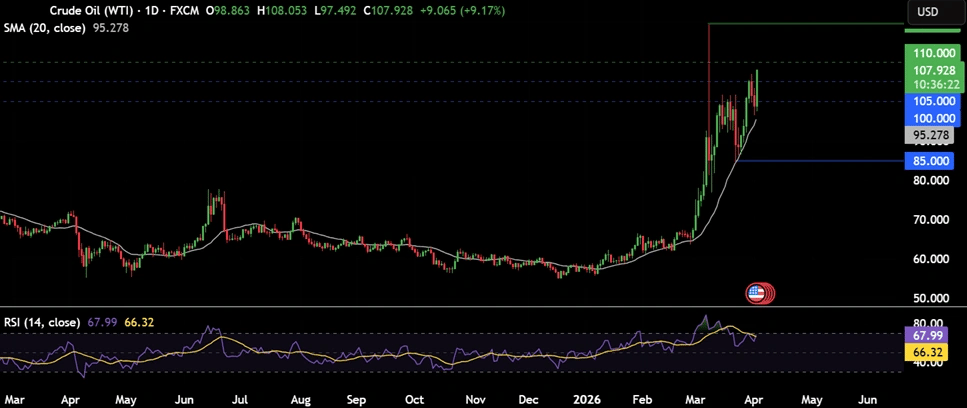Select the SMA (20, close) indicator legend
The height and width of the screenshot is (408, 967).
44,28
